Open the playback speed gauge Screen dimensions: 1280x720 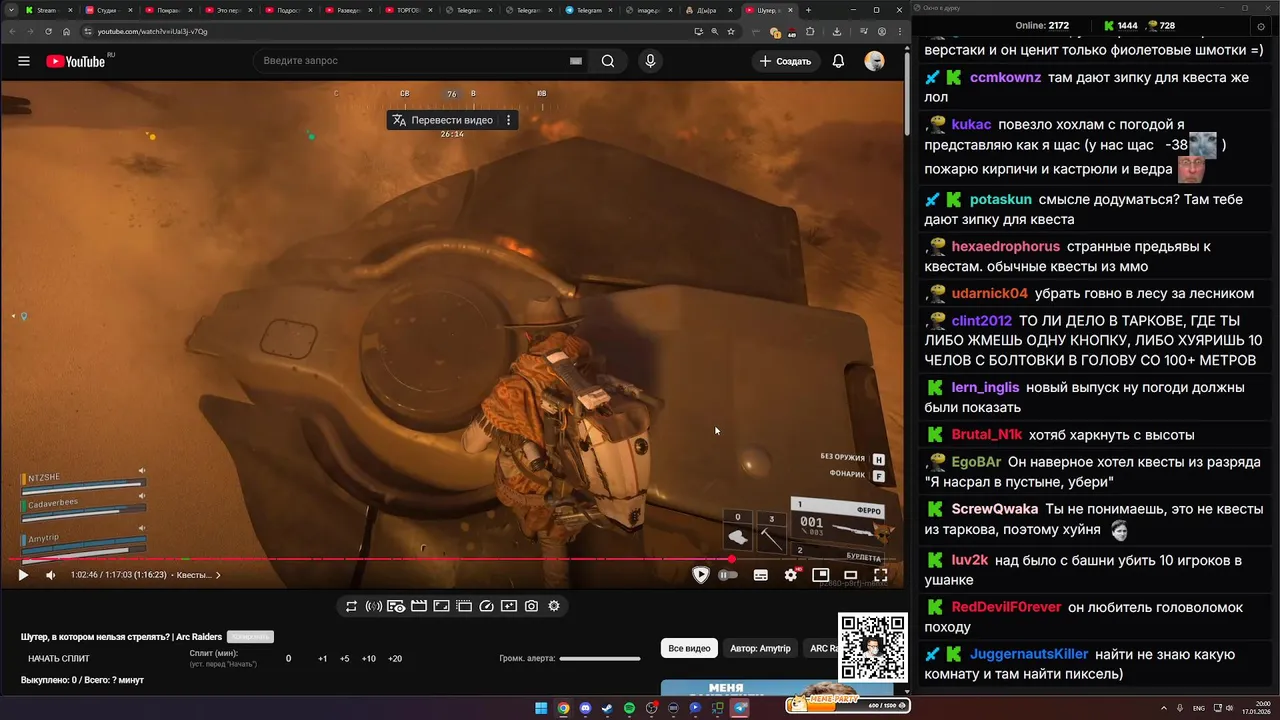click(x=486, y=606)
